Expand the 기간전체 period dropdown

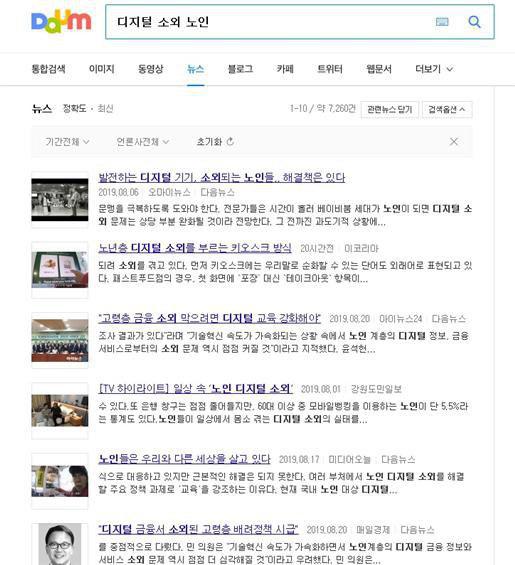pos(67,142)
